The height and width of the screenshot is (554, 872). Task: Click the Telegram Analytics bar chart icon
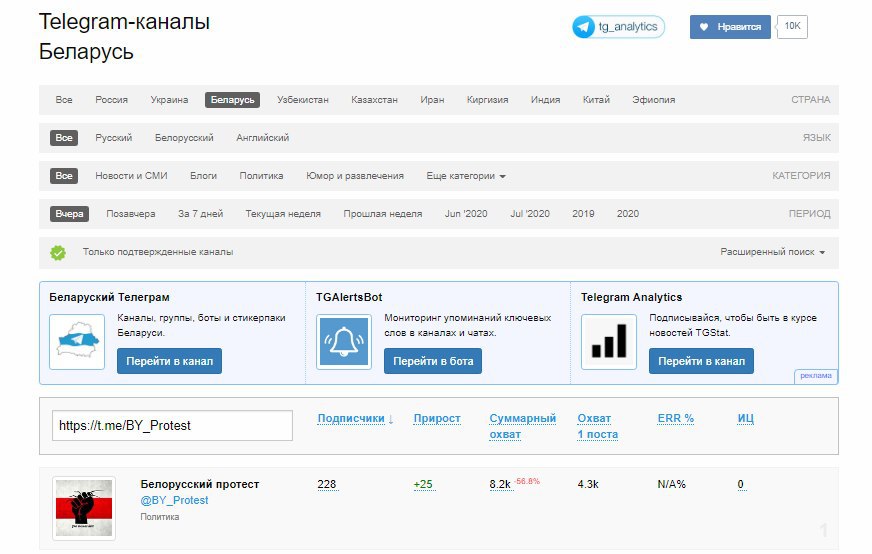pyautogui.click(x=609, y=342)
